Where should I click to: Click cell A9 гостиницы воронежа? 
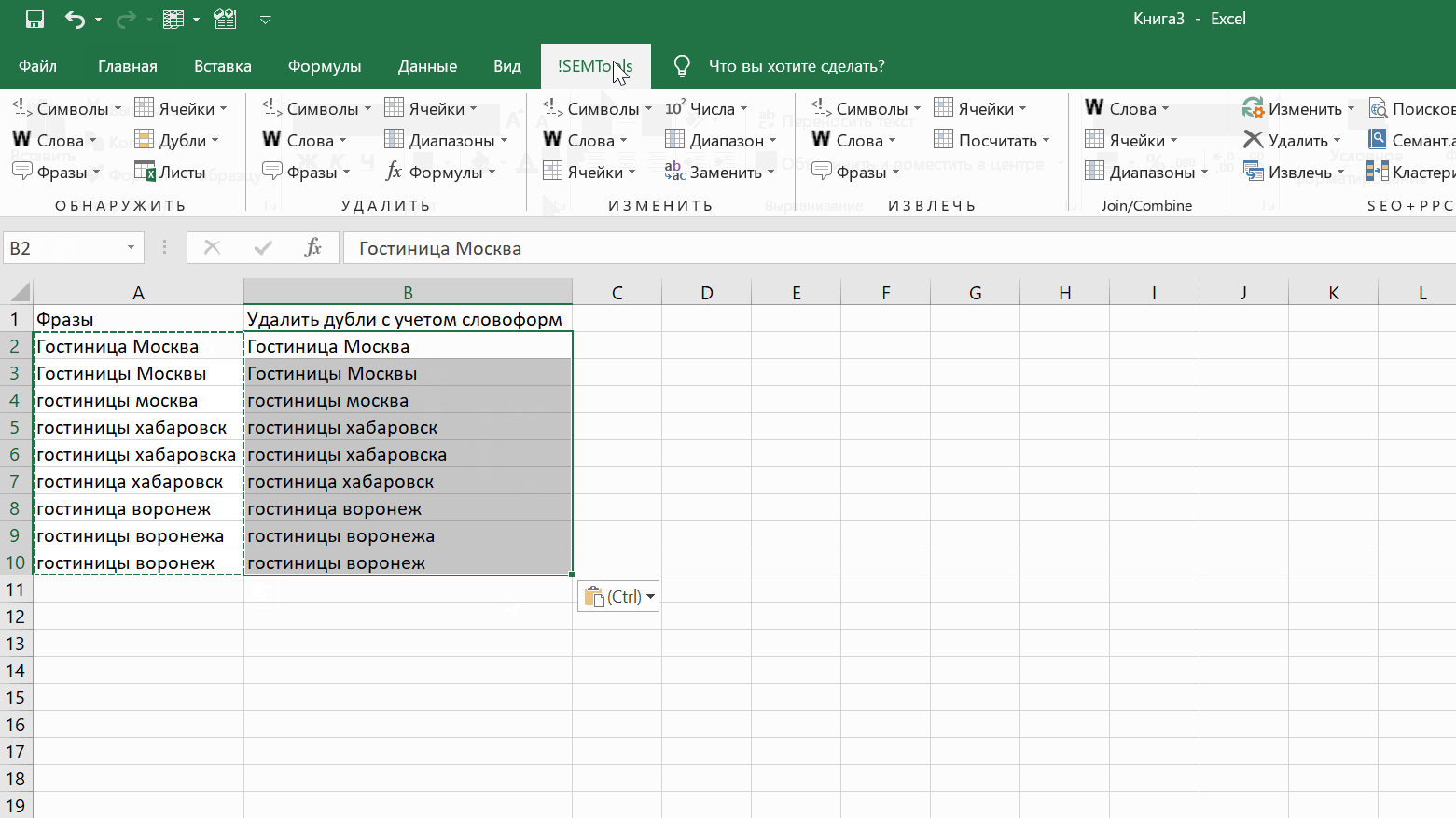138,535
